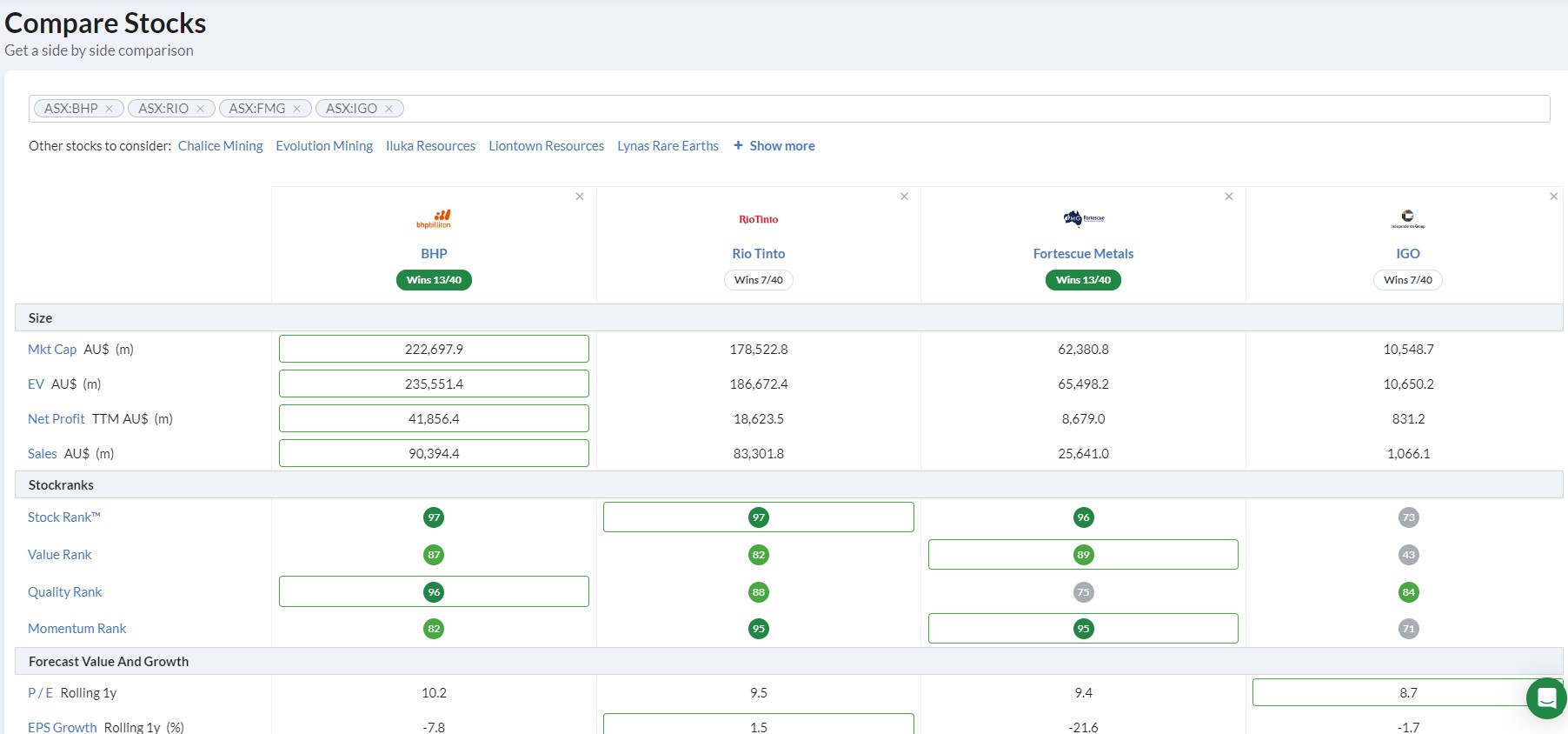The image size is (1568, 734).
Task: Focus the stock ticker search field
Action: [x=973, y=109]
